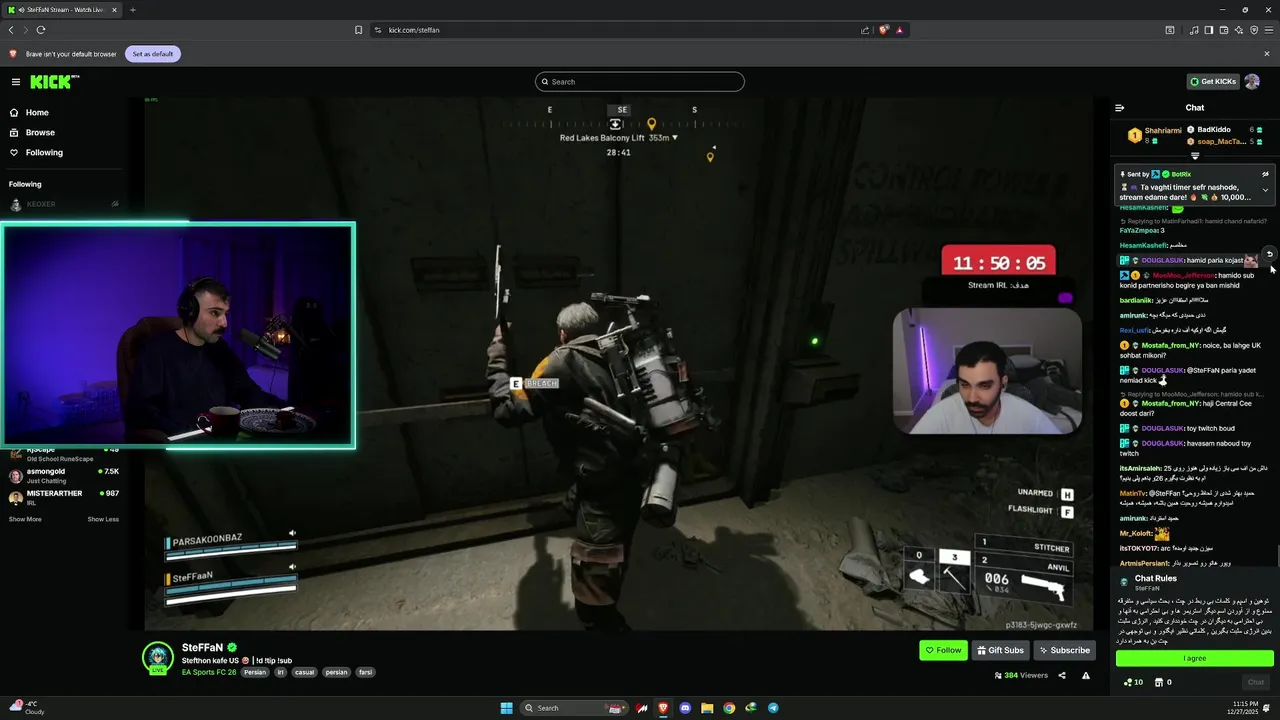Open Home in Kick sidebar
The height and width of the screenshot is (720, 1280).
(37, 112)
